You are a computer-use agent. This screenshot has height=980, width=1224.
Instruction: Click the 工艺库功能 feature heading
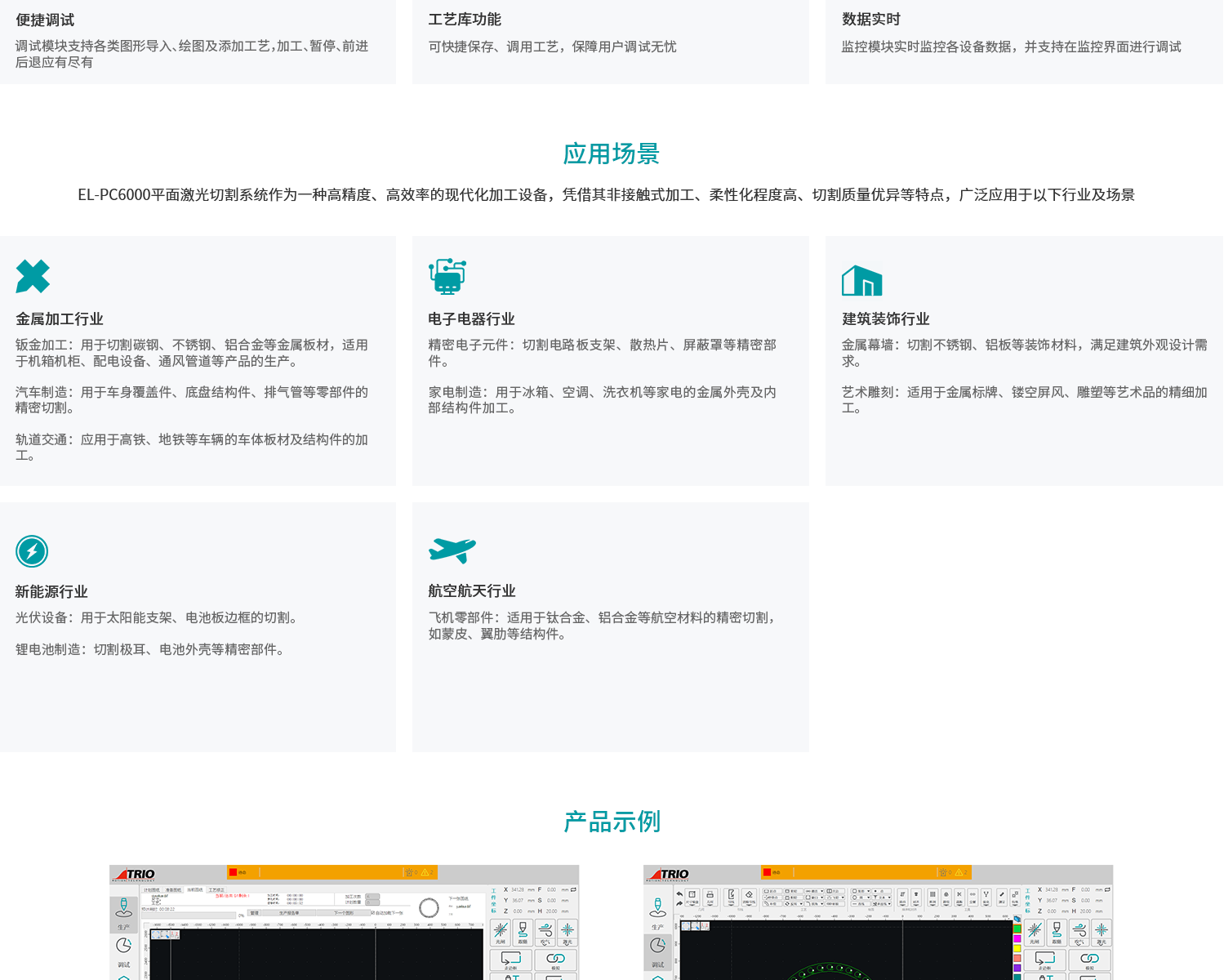point(465,20)
